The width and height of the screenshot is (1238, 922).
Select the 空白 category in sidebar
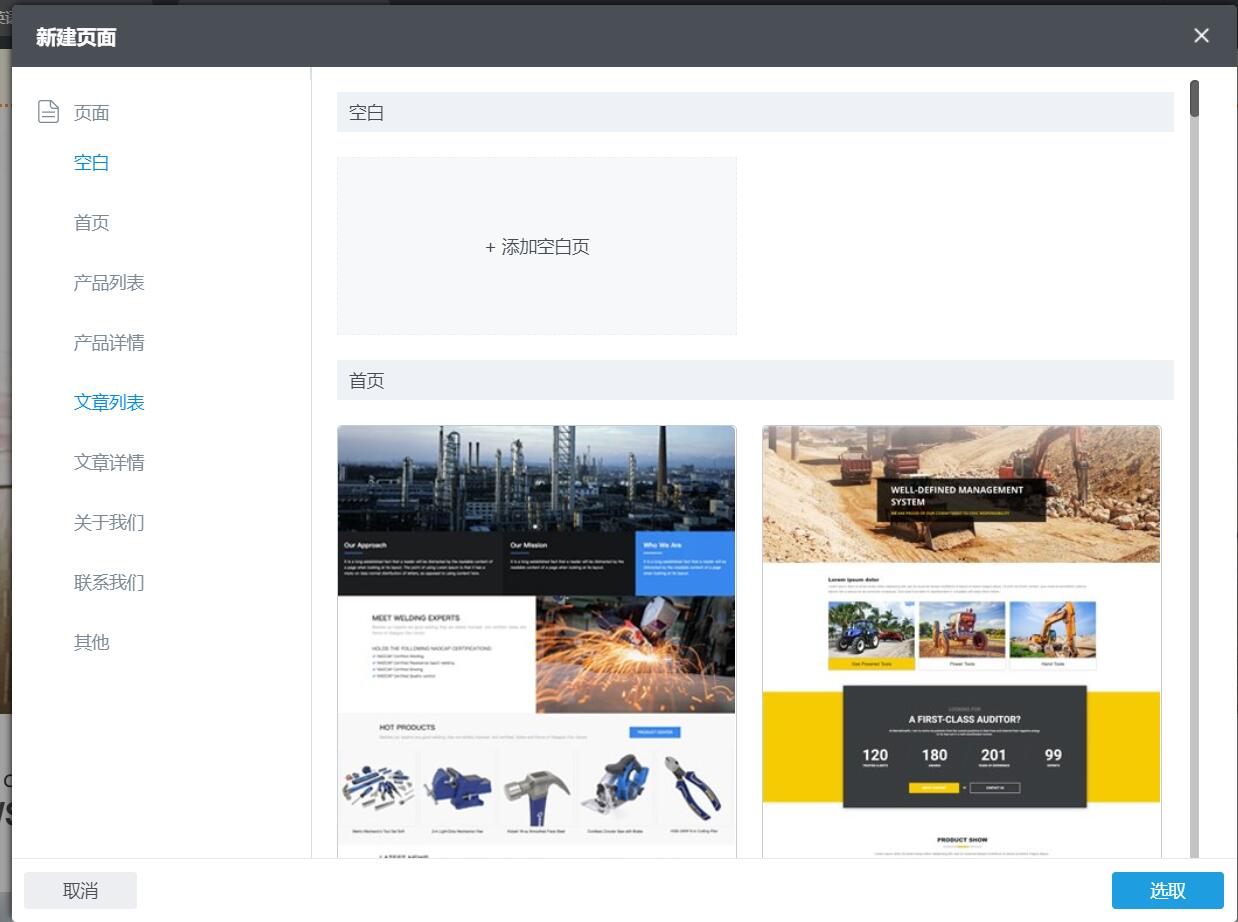click(91, 163)
